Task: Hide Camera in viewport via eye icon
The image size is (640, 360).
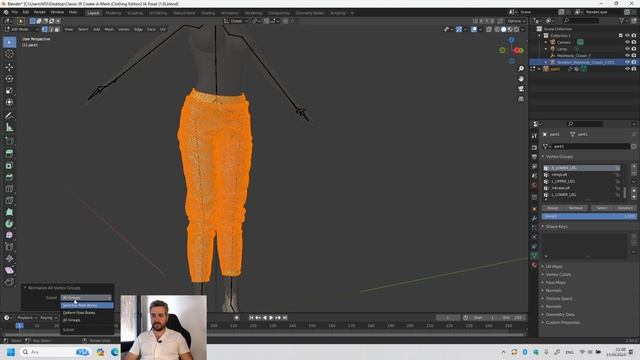Action: 627,42
